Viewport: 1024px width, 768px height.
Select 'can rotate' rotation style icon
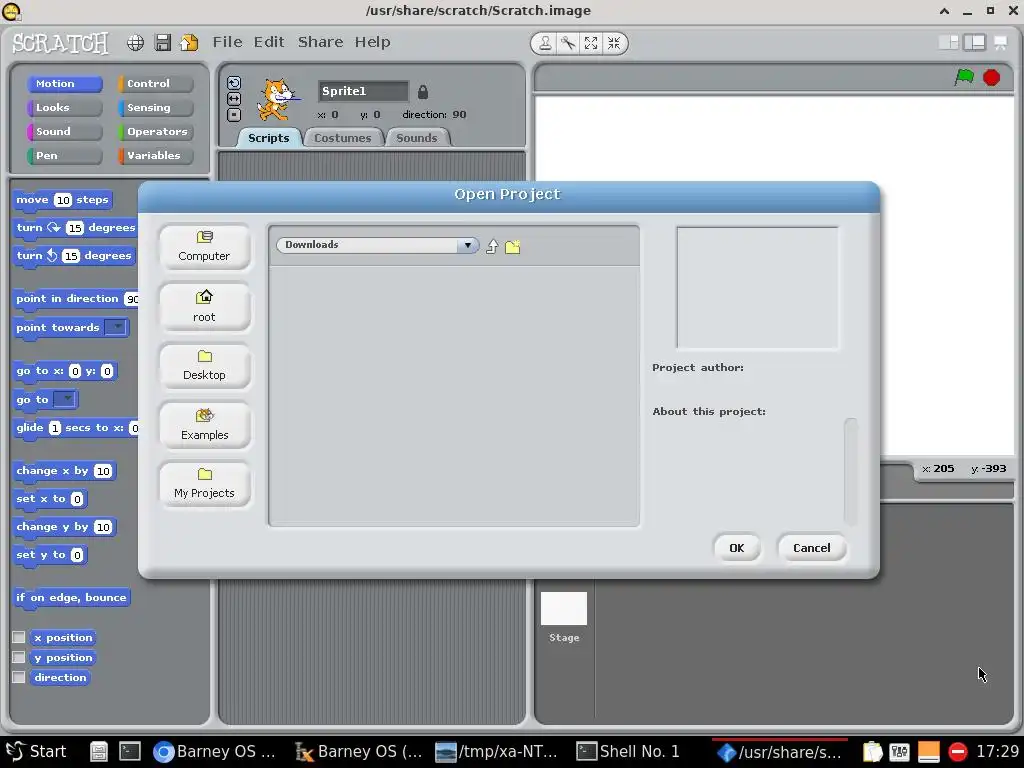(234, 83)
